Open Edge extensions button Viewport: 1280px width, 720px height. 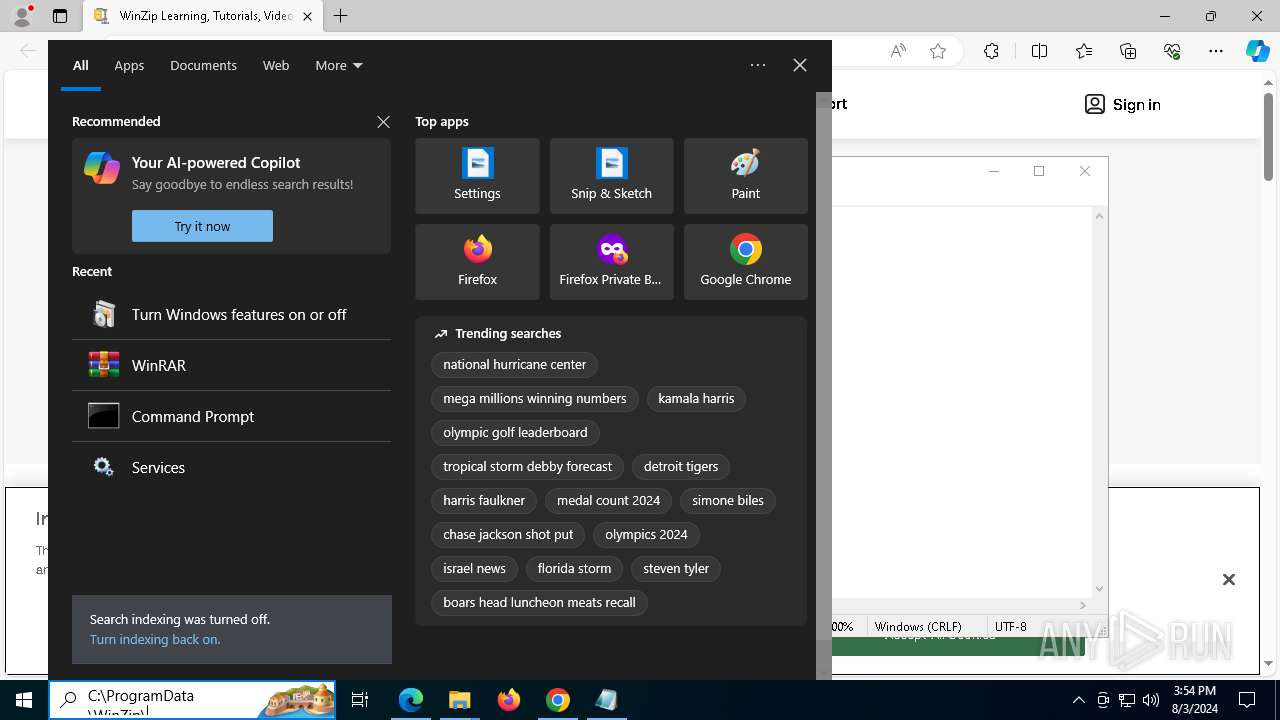(991, 51)
